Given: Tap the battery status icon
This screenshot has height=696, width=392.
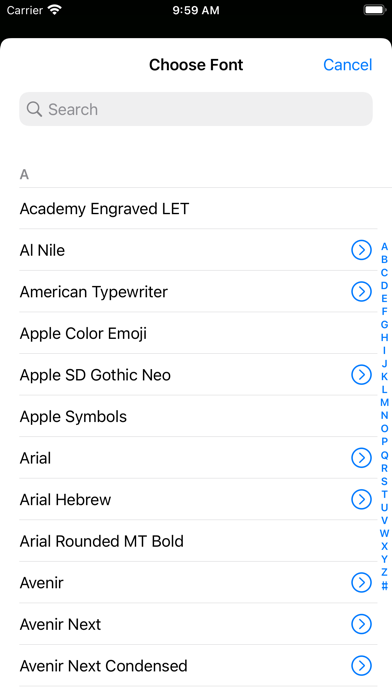Looking at the screenshot, I should (x=375, y=10).
